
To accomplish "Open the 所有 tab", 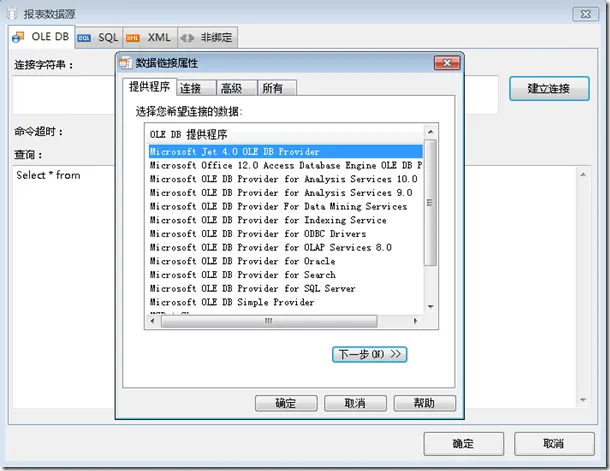I will (x=277, y=88).
